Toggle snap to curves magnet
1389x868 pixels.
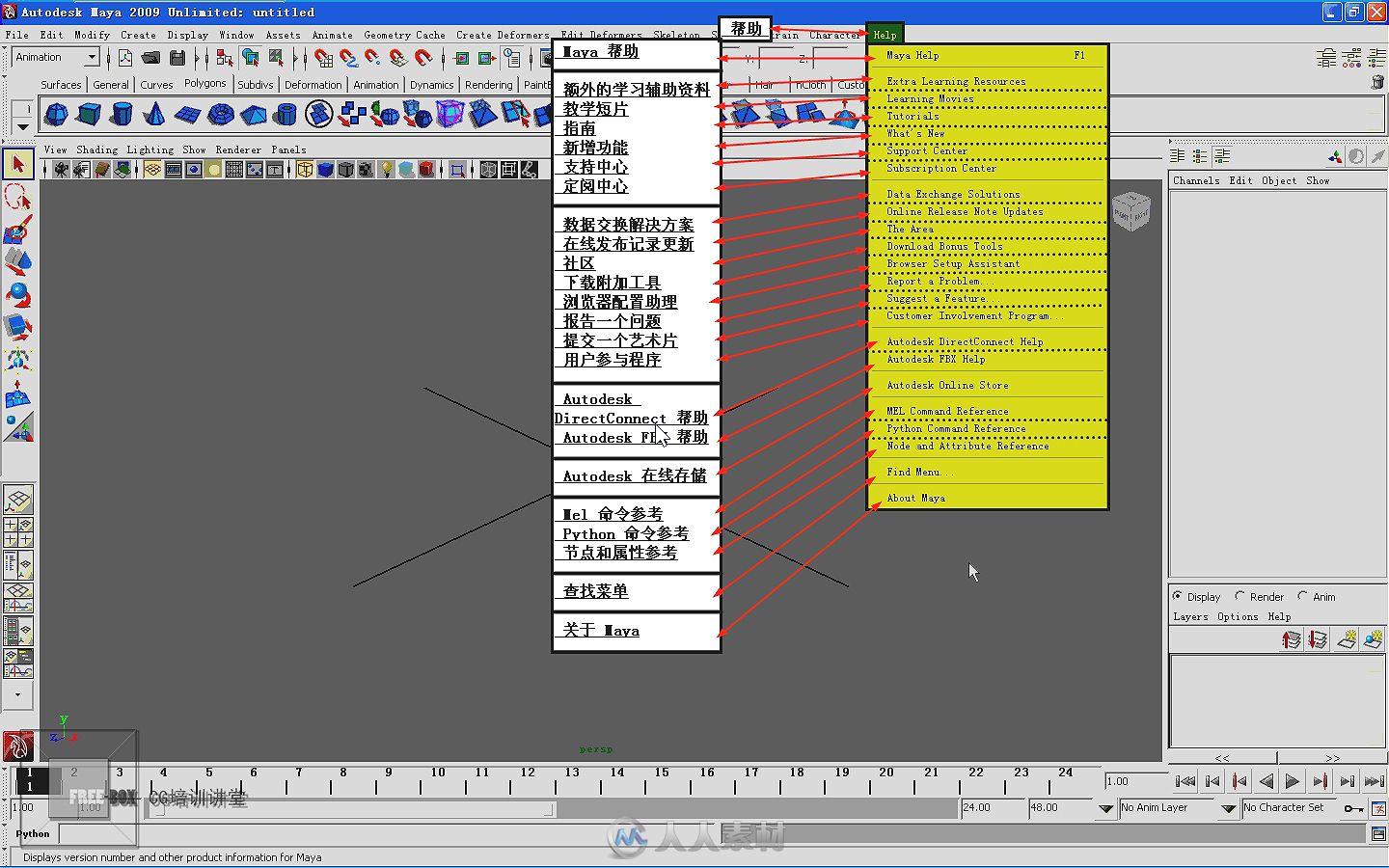click(348, 59)
